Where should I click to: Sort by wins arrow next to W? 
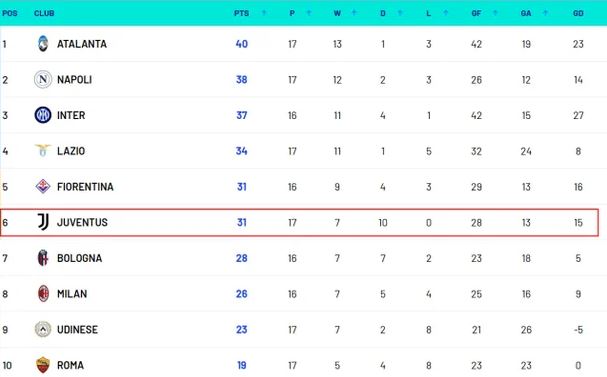coord(354,13)
